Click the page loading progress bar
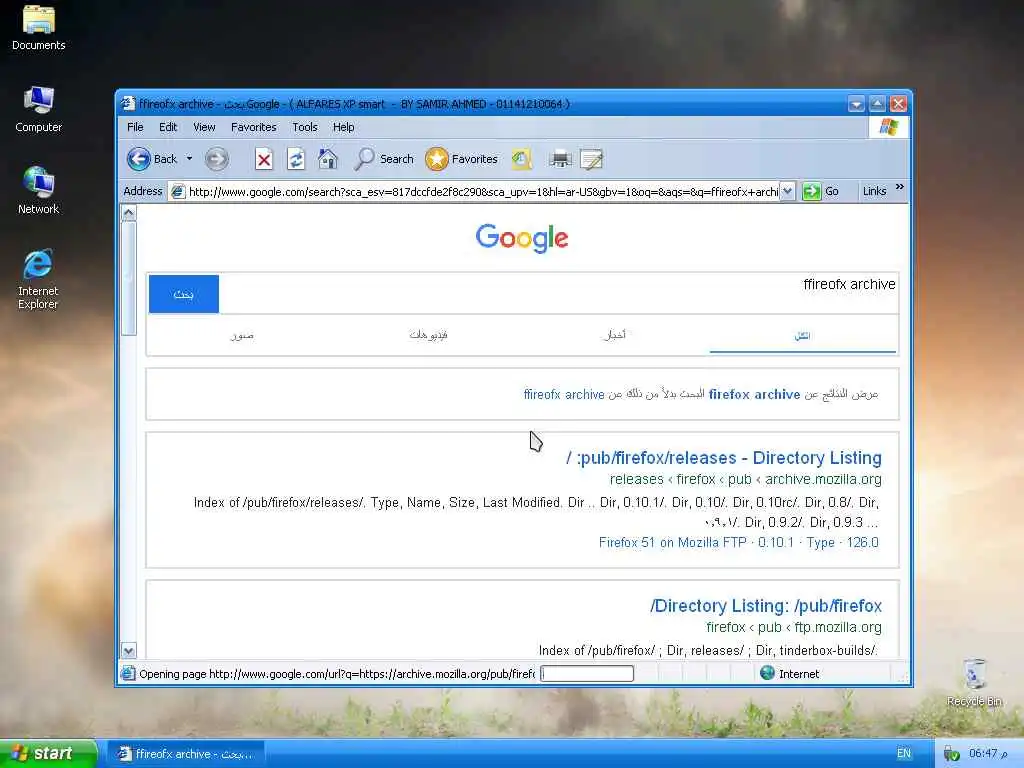 click(586, 673)
